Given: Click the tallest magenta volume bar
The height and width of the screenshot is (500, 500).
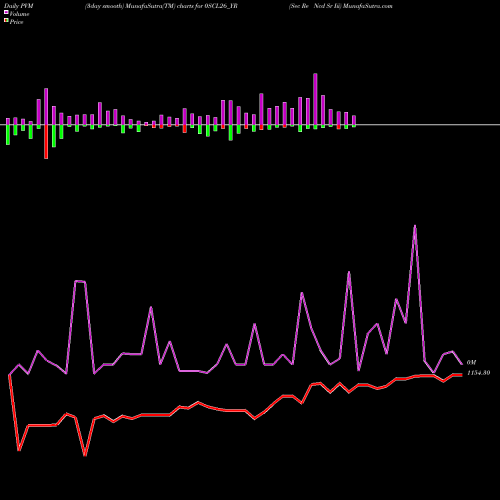Looking at the screenshot, I should [x=315, y=99].
